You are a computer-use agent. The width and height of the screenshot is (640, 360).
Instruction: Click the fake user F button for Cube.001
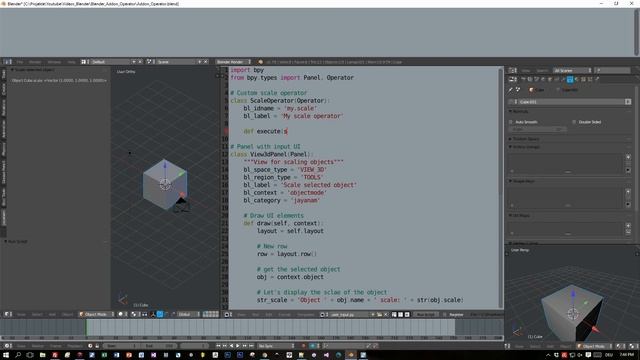point(628,102)
